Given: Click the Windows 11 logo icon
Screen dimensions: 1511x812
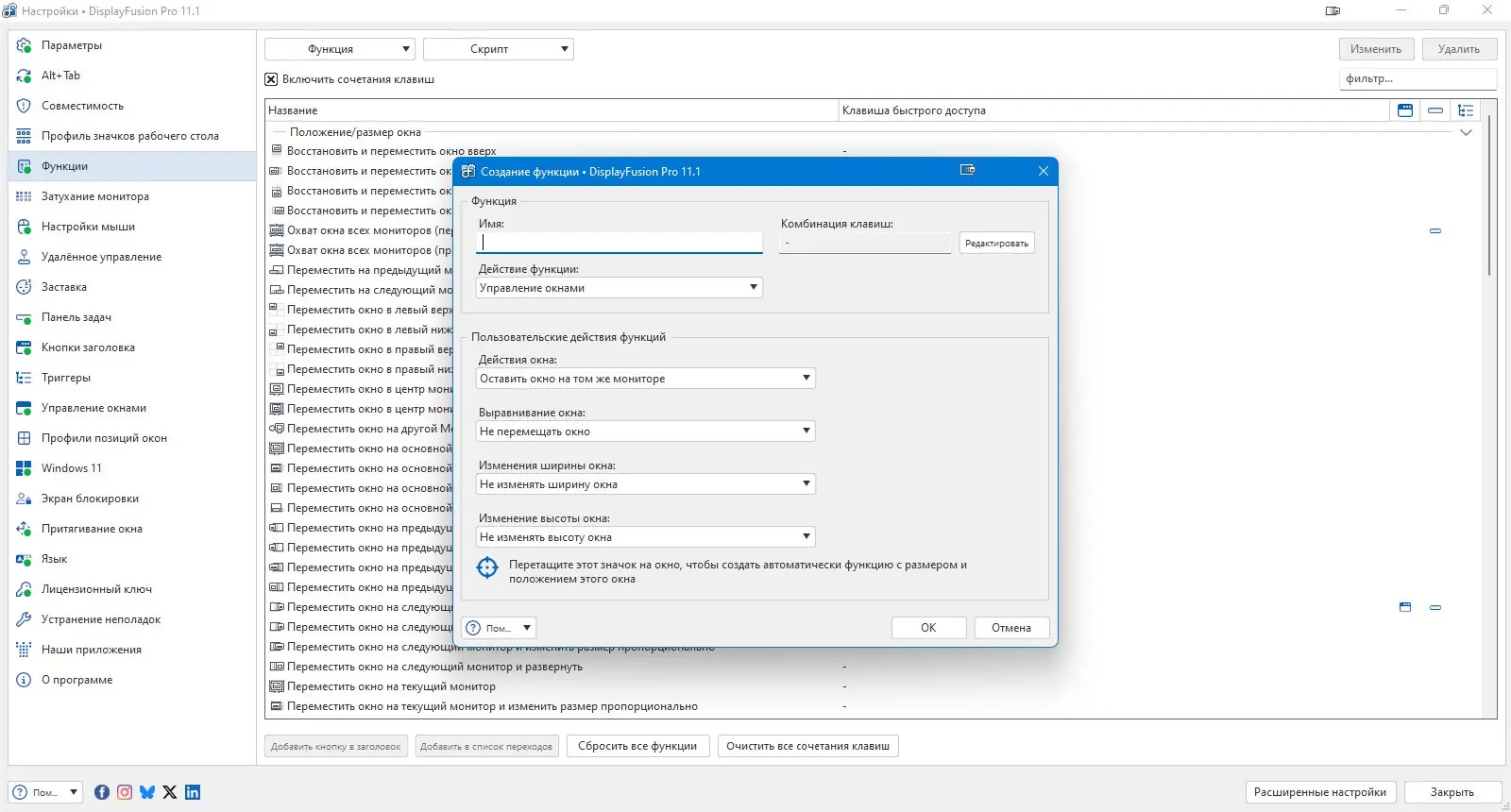Looking at the screenshot, I should click(x=24, y=468).
